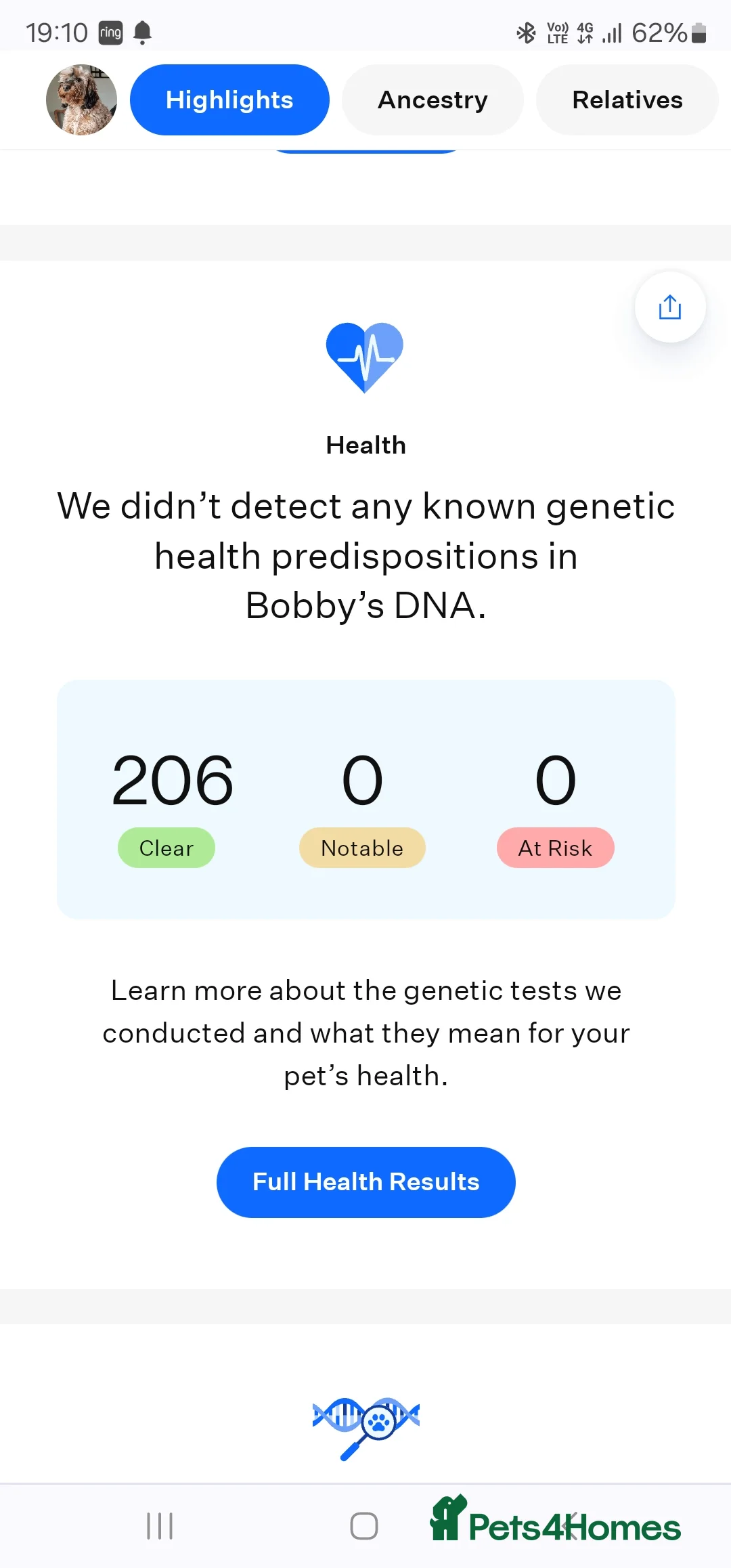This screenshot has height=1568, width=731.
Task: Tap the recent apps navigation button
Action: pyautogui.click(x=158, y=1527)
